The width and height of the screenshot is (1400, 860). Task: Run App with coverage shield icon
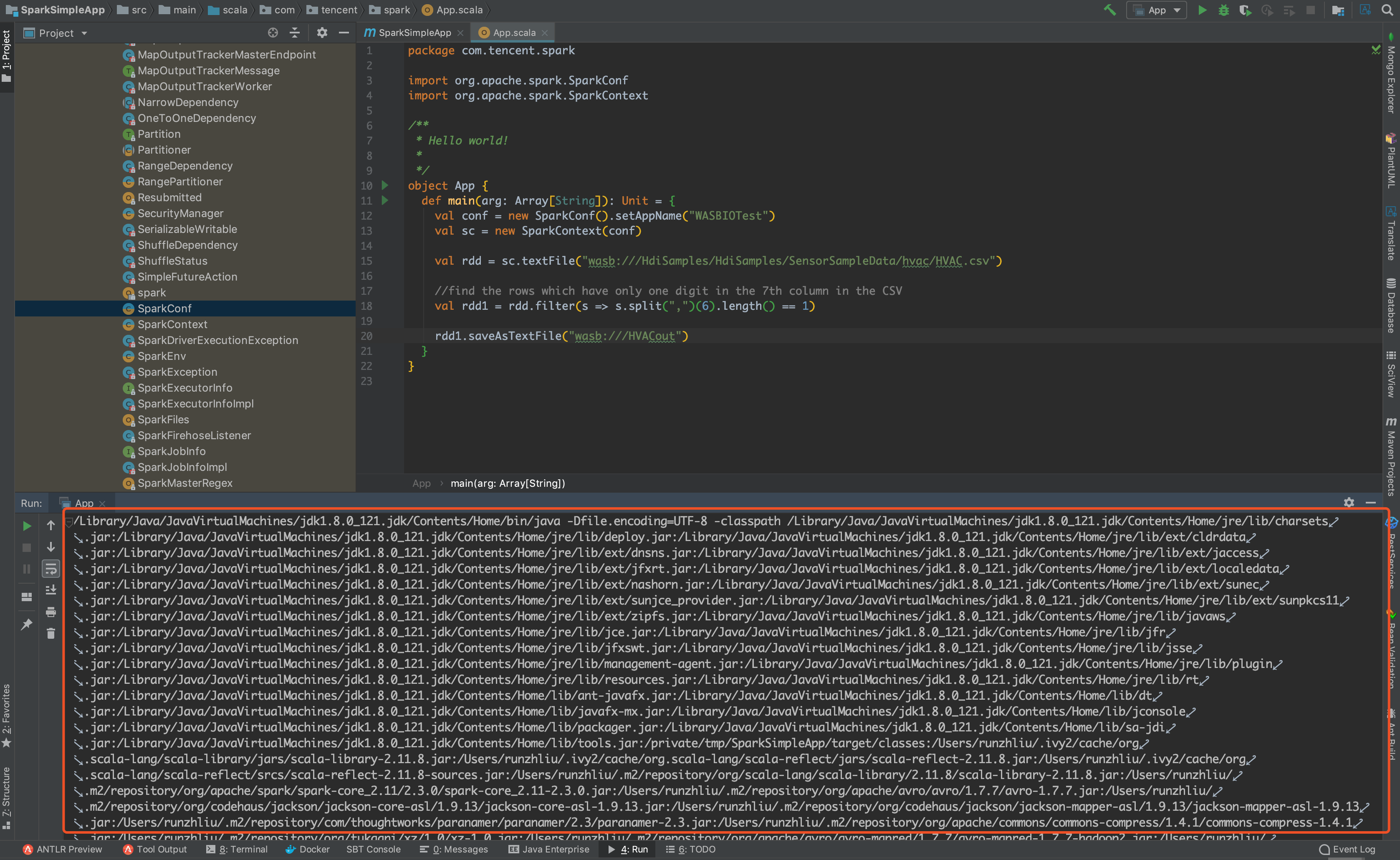1245,10
